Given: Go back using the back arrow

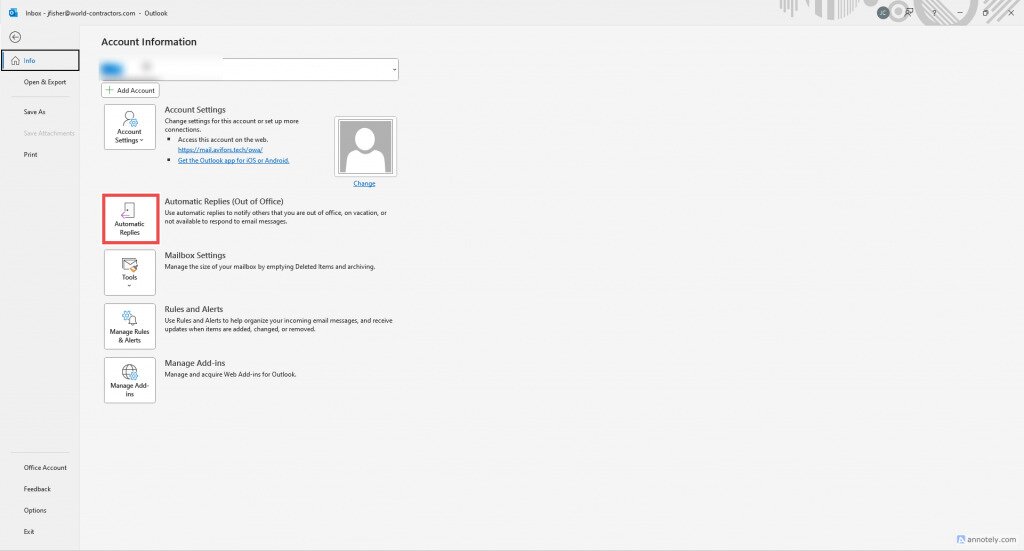Looking at the screenshot, I should tap(15, 37).
